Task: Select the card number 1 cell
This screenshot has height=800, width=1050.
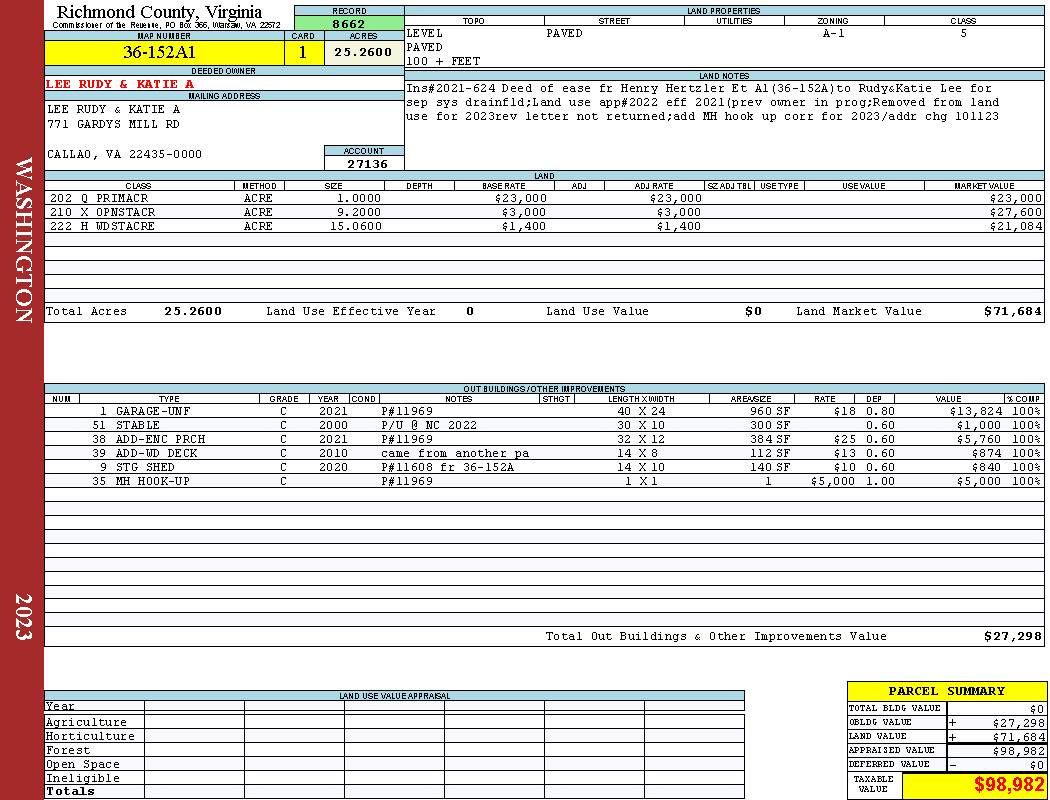Action: click(x=304, y=52)
